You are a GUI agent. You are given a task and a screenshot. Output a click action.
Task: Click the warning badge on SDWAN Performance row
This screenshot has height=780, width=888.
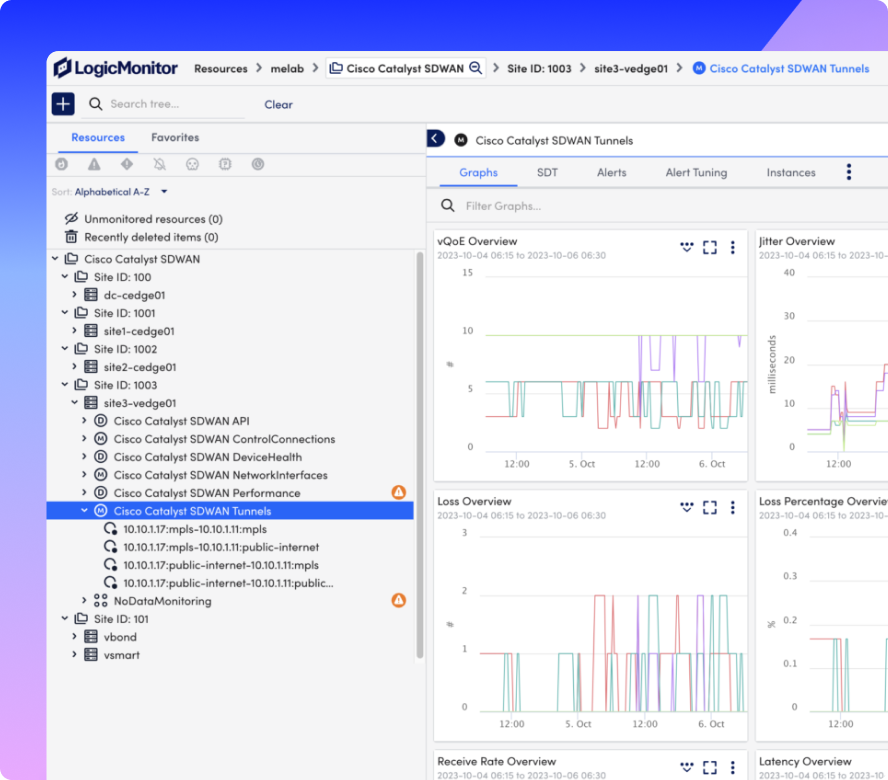pos(399,492)
